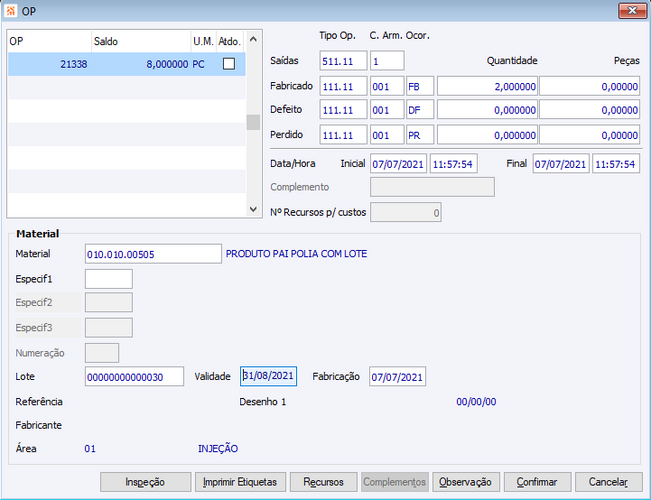Edit the Material code field 010.010.00505

[153, 254]
